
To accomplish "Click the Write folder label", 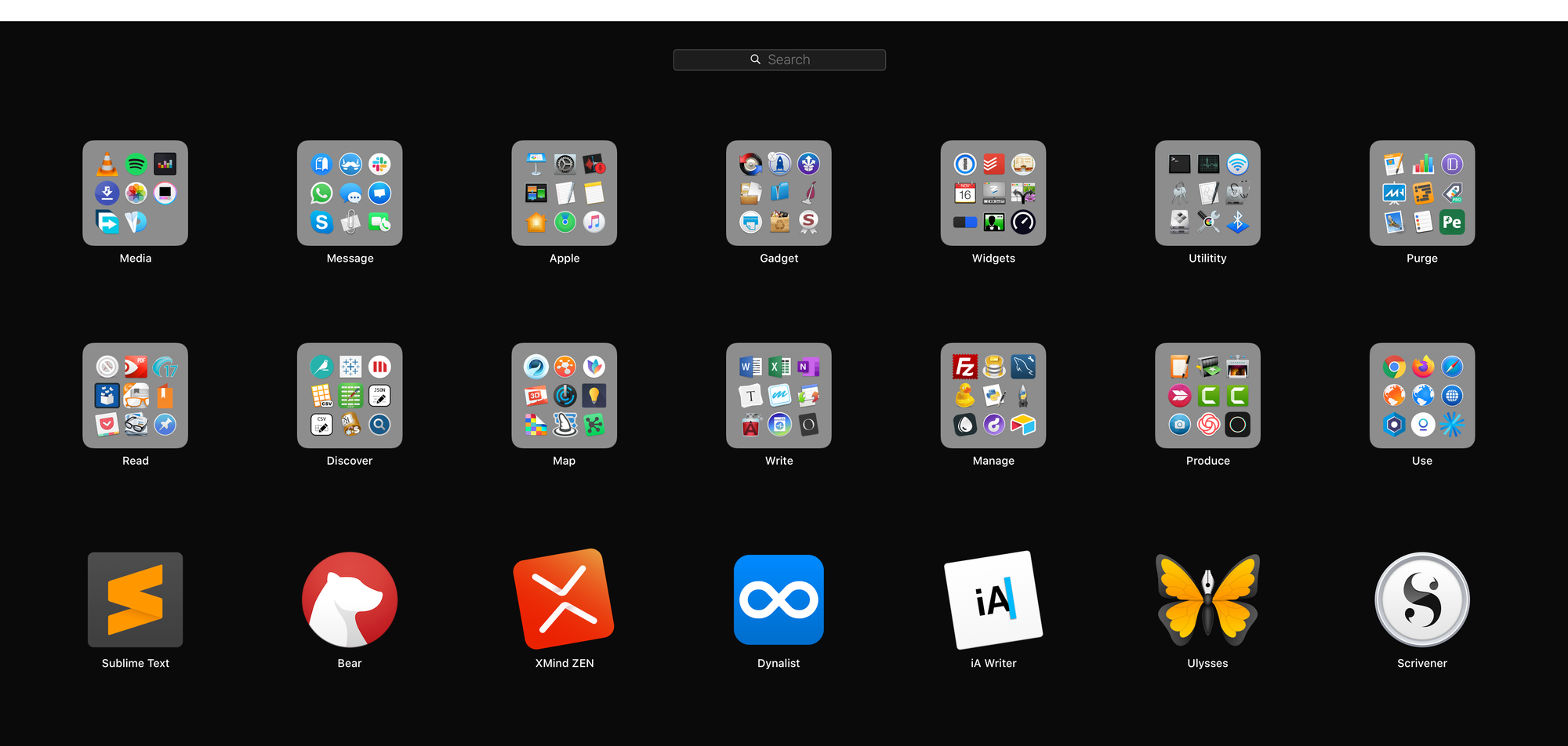I will [779, 461].
